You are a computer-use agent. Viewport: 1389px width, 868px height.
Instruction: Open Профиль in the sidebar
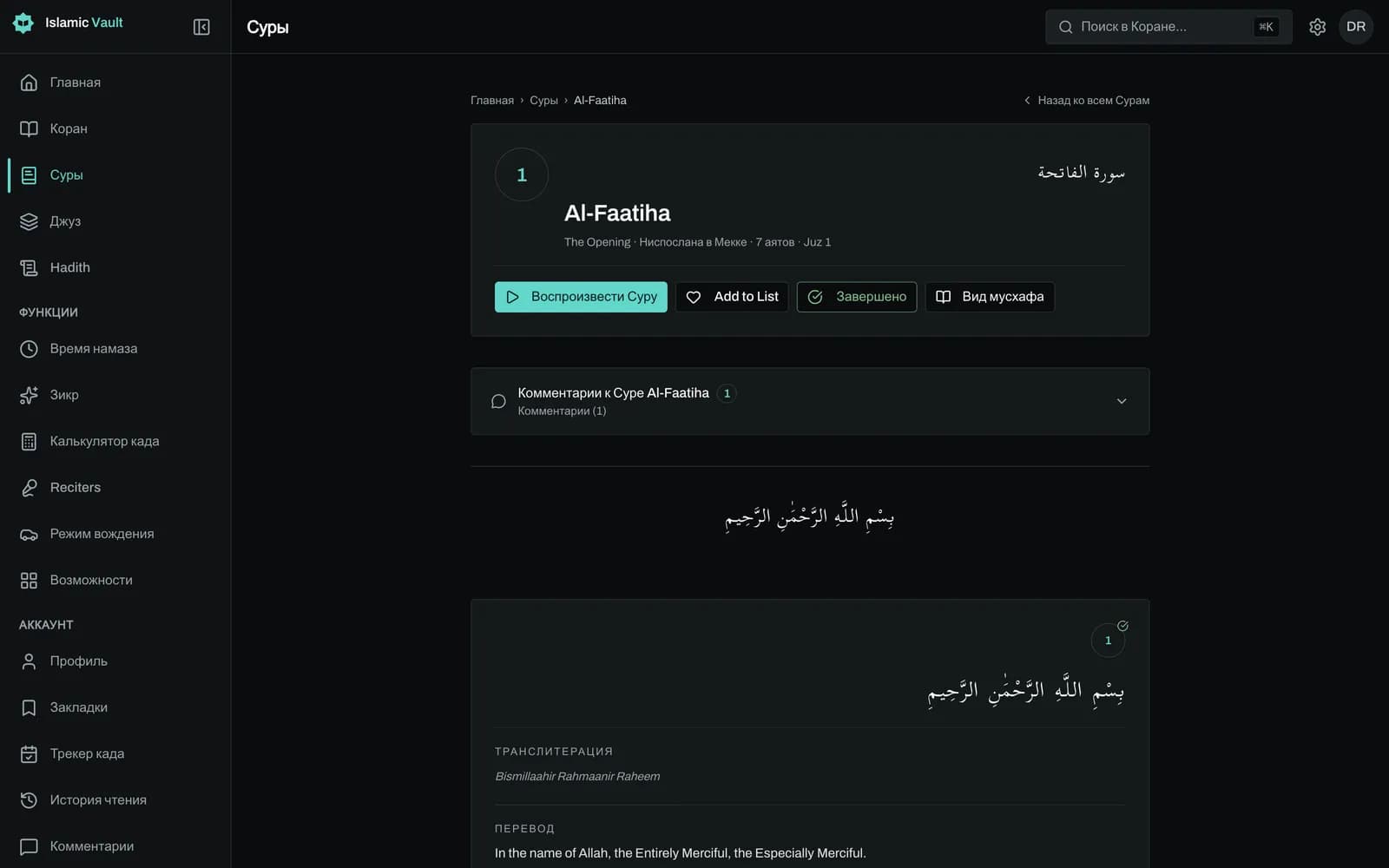115,661
